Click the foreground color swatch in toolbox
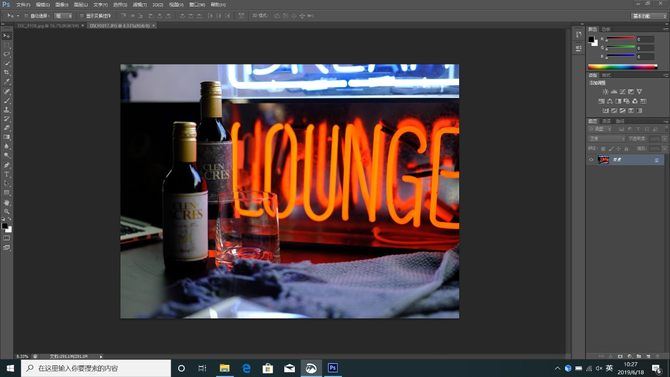670x377 pixels. point(5,225)
